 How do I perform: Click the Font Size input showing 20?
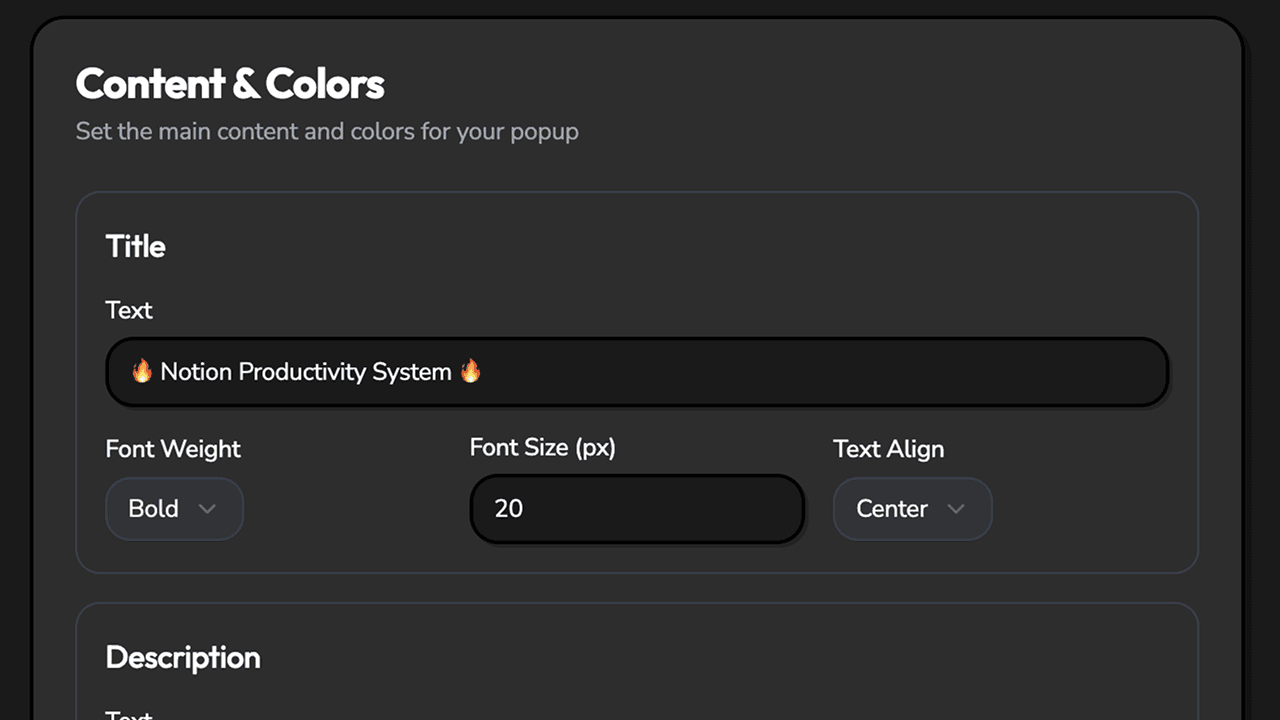click(637, 509)
